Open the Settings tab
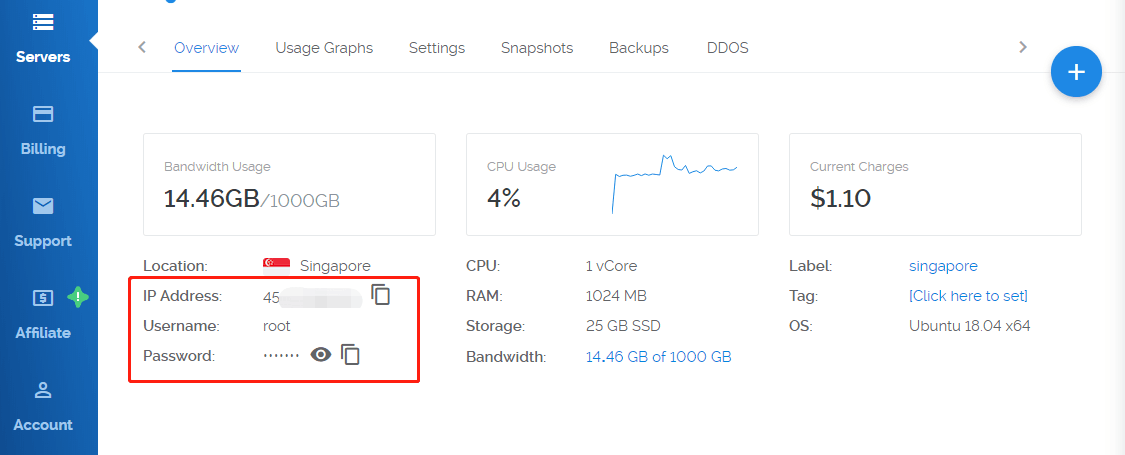 point(437,48)
